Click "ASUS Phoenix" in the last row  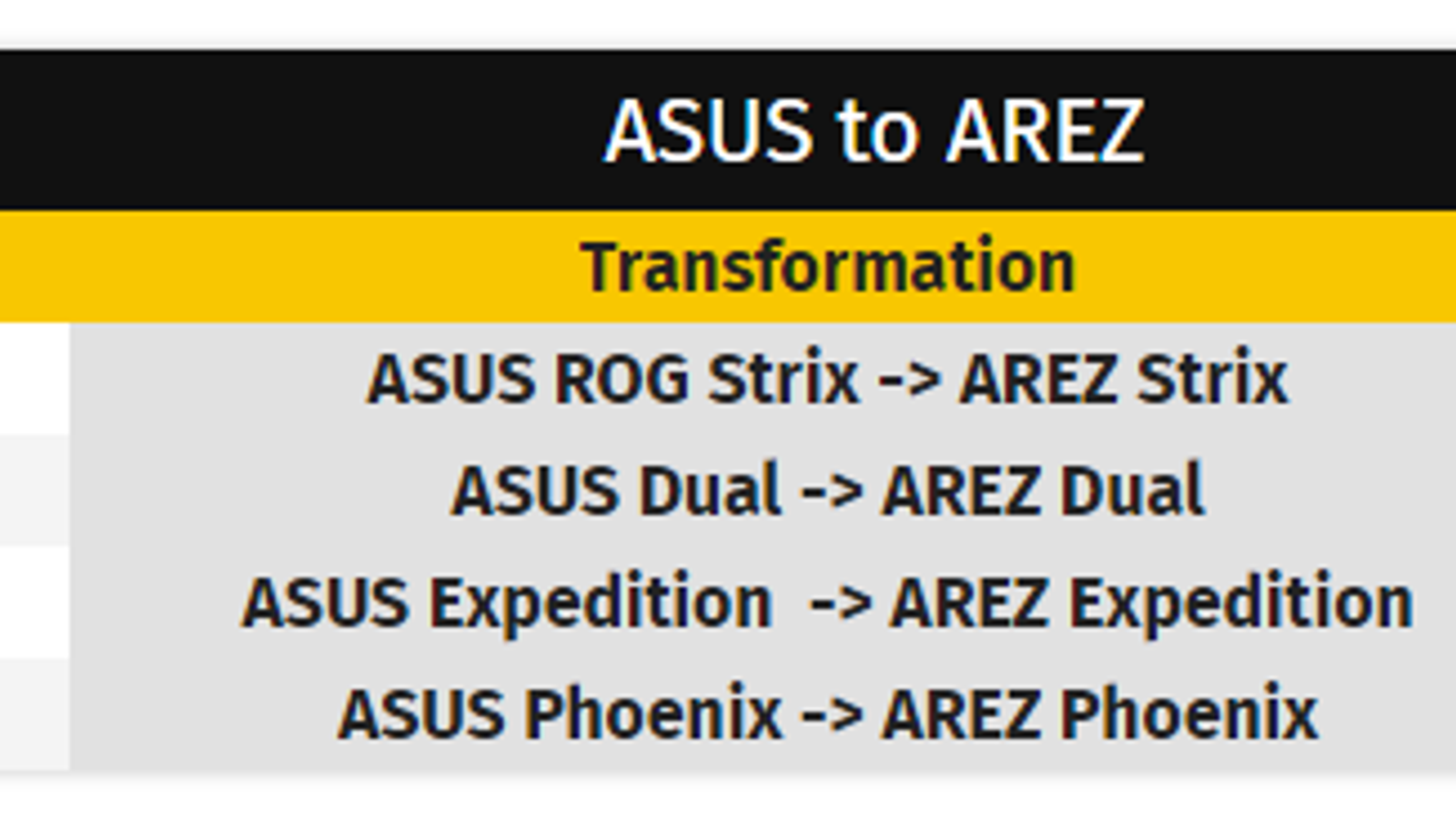[x=560, y=714]
